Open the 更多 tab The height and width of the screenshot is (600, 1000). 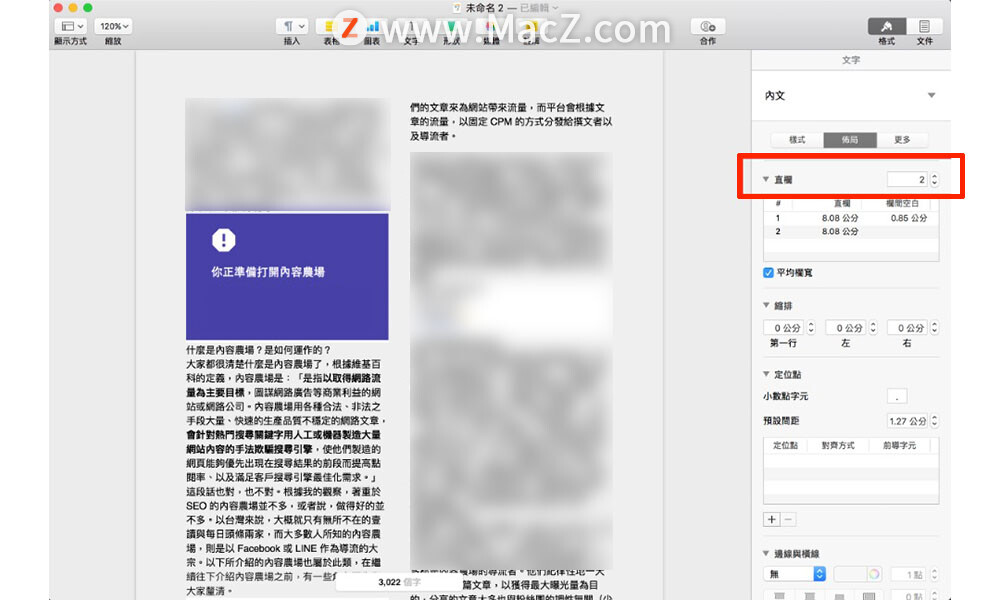[902, 140]
